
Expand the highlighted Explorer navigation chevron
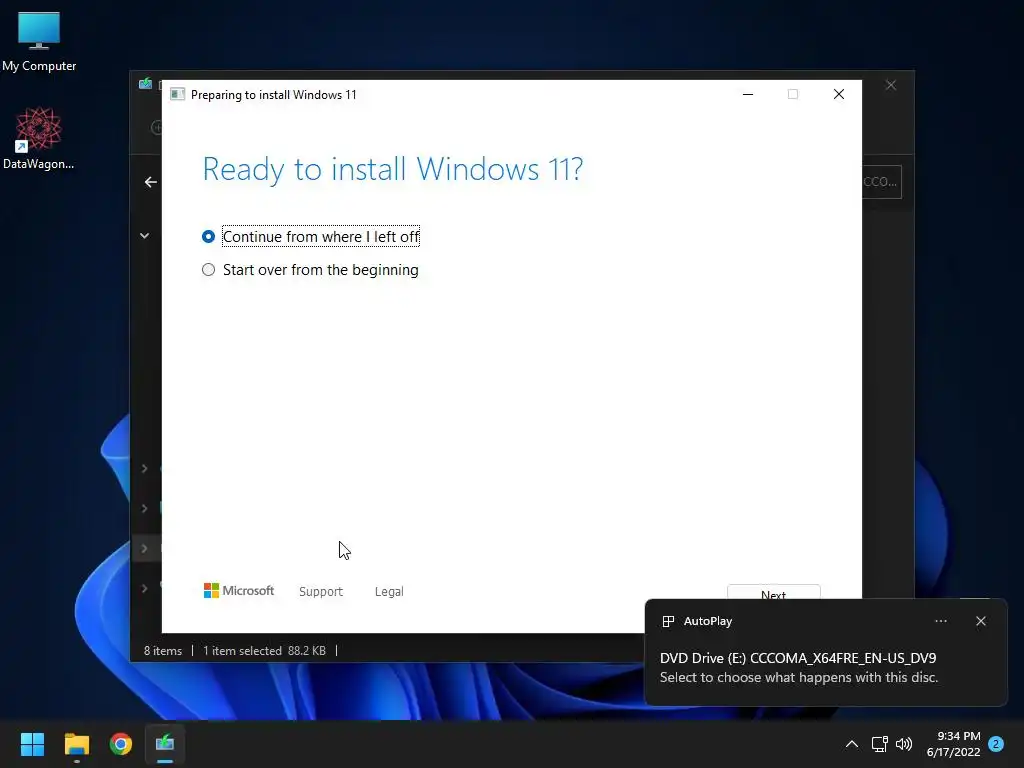pos(144,548)
